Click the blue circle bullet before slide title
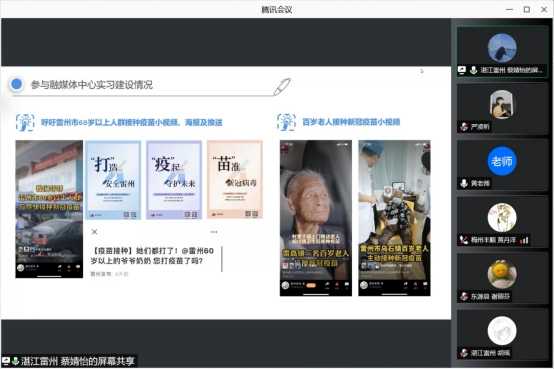Screen dimensions: 554x369 (x=16, y=84)
